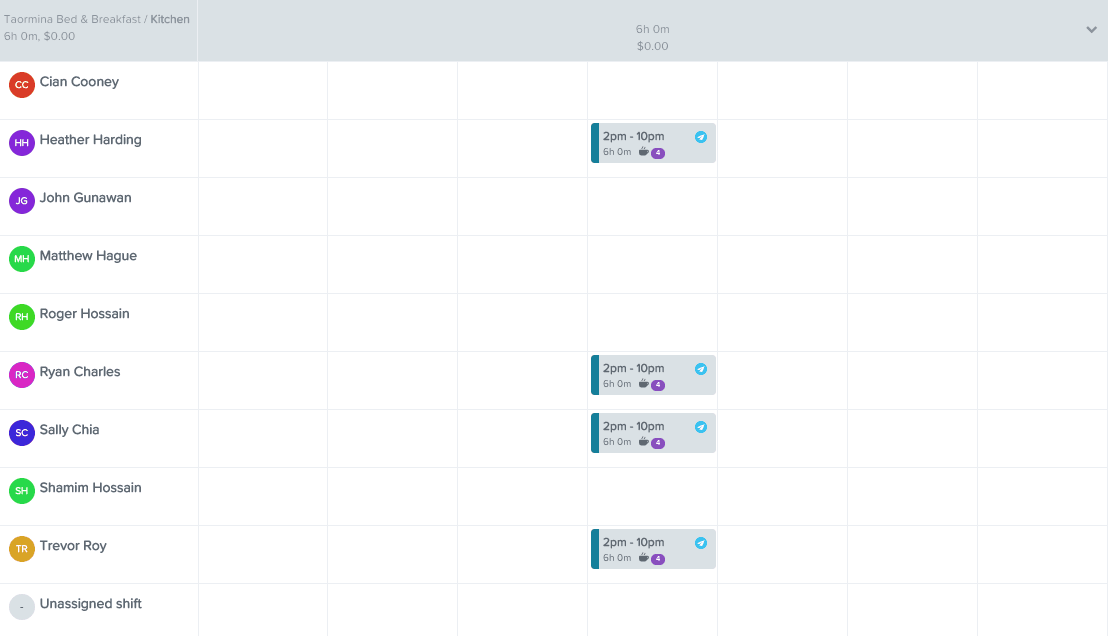Click the coffee break icon on Heather Harding's shift
Screen dimensions: 1108x636
(642, 152)
